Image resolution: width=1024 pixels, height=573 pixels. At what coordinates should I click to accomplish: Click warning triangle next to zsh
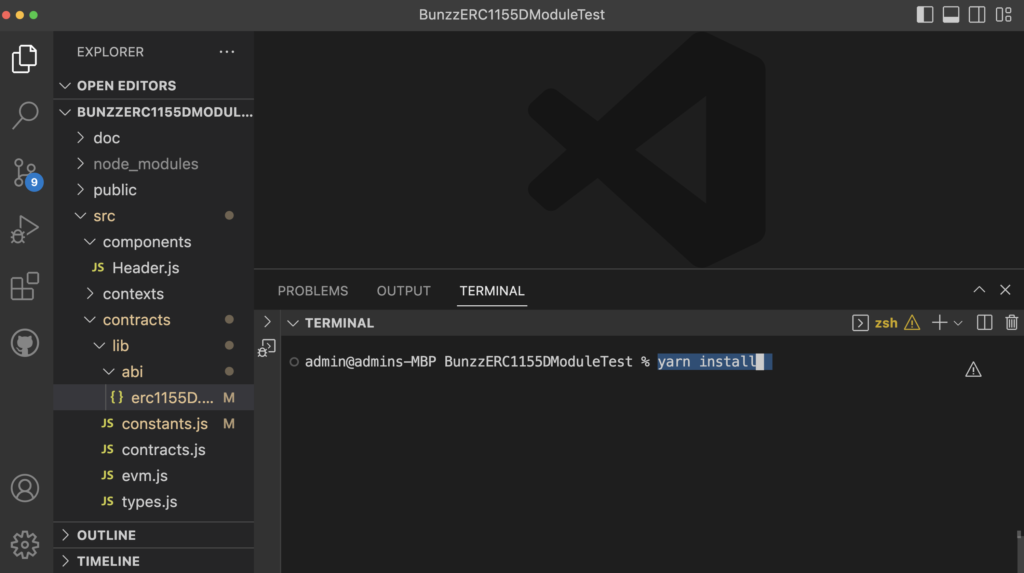[912, 323]
